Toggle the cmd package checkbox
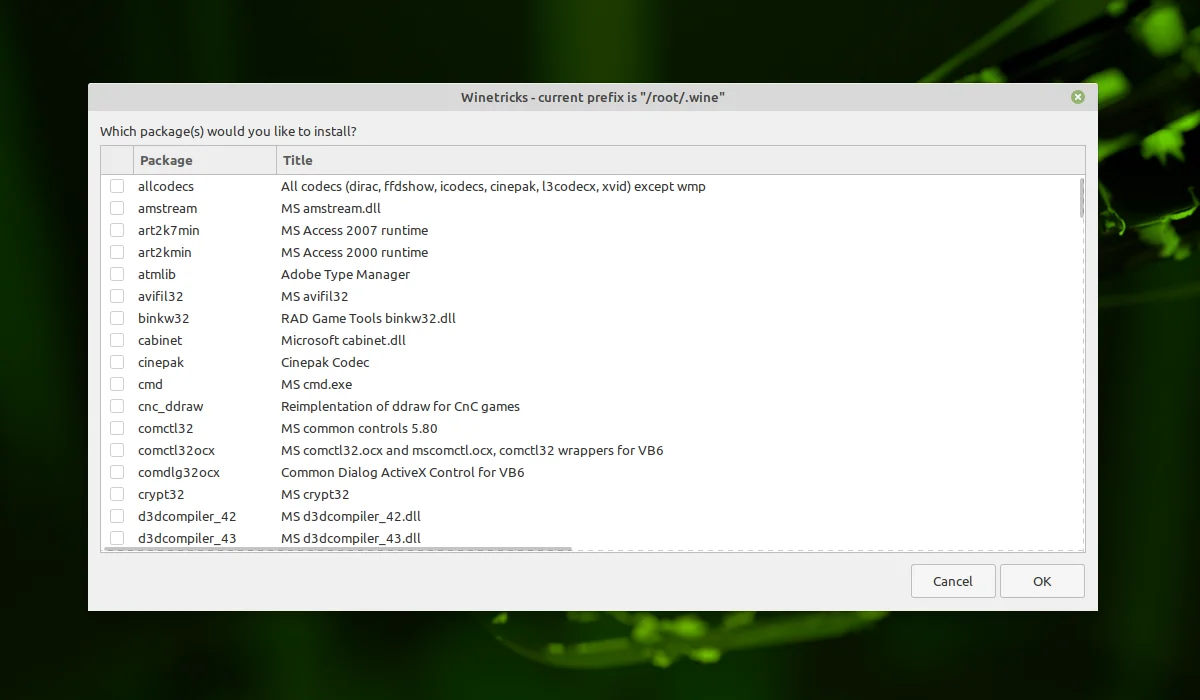1200x700 pixels. [117, 384]
